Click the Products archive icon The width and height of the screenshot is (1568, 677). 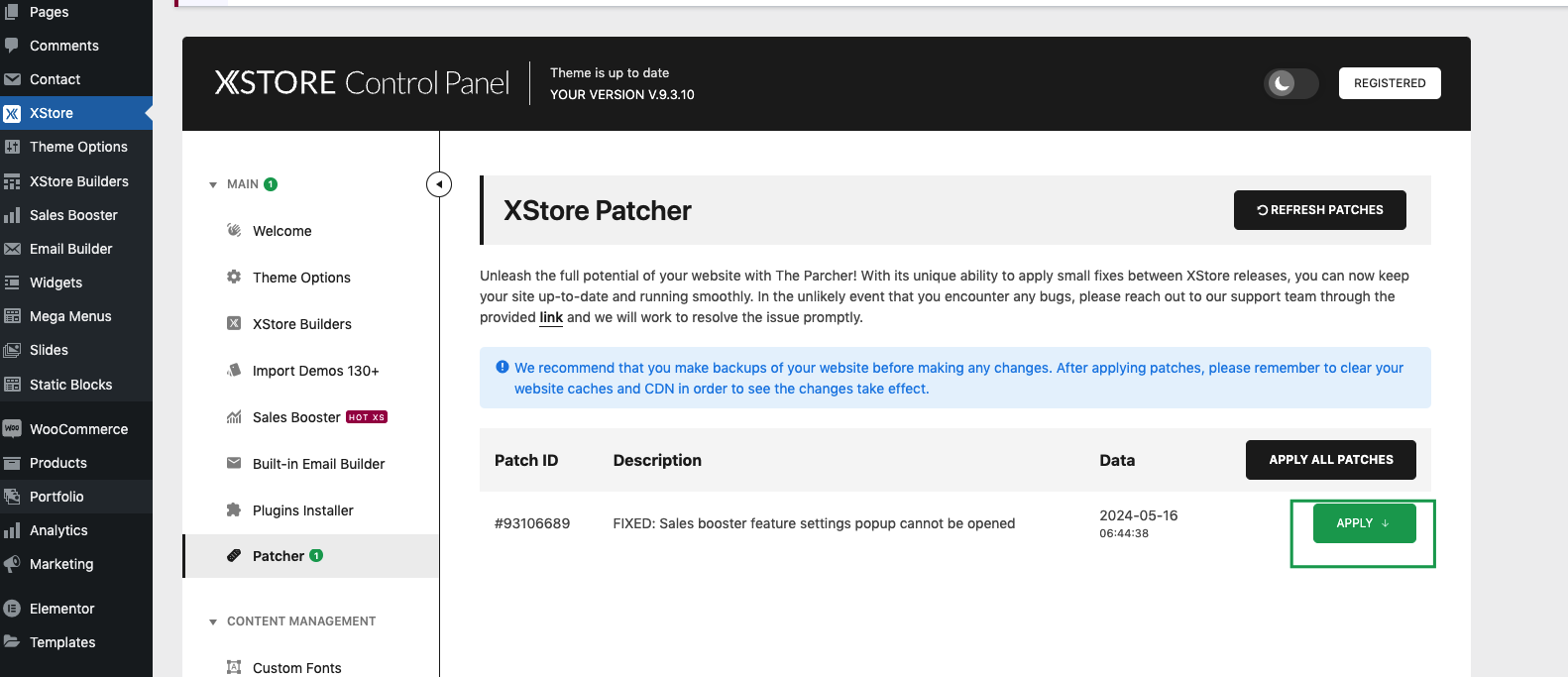[x=12, y=463]
